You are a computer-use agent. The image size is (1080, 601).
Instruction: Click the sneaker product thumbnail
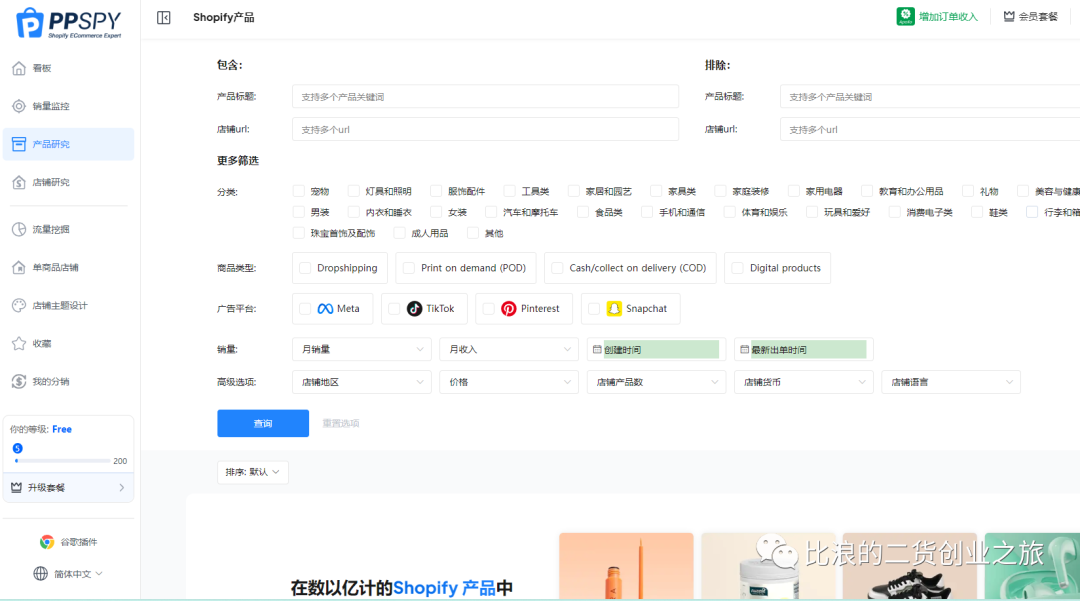(909, 566)
